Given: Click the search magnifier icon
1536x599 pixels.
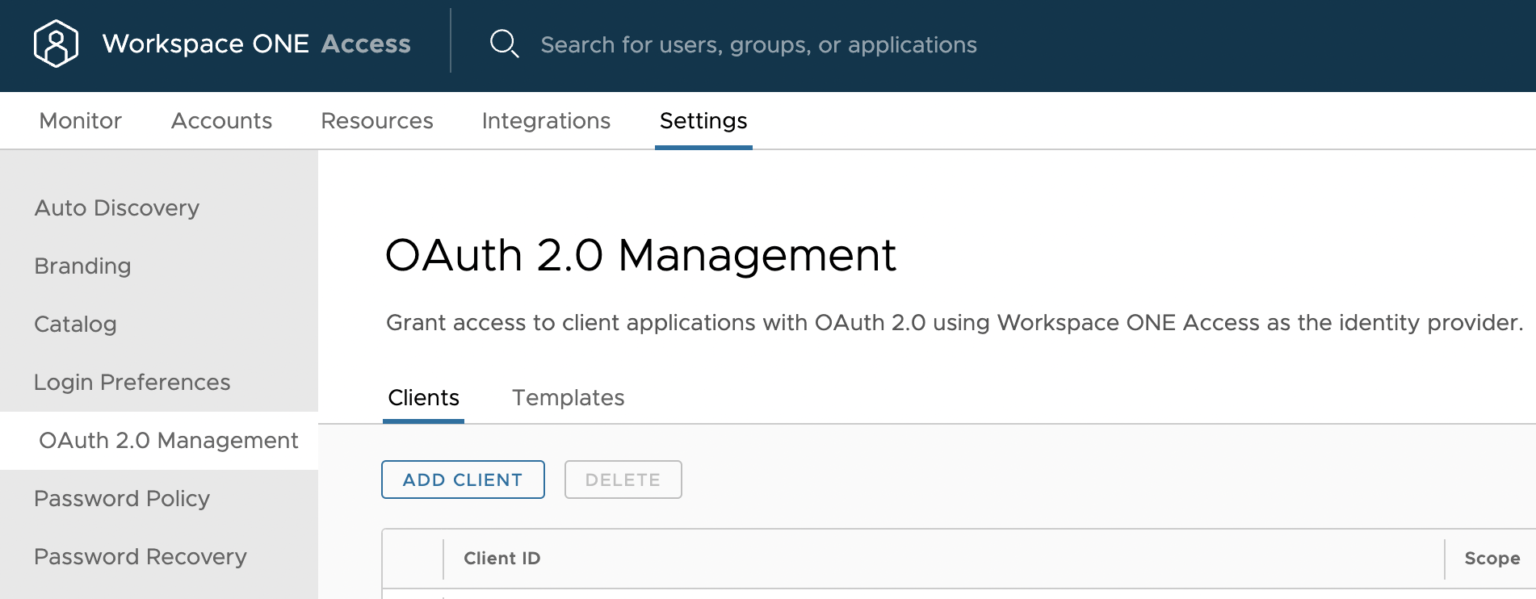Looking at the screenshot, I should point(504,43).
